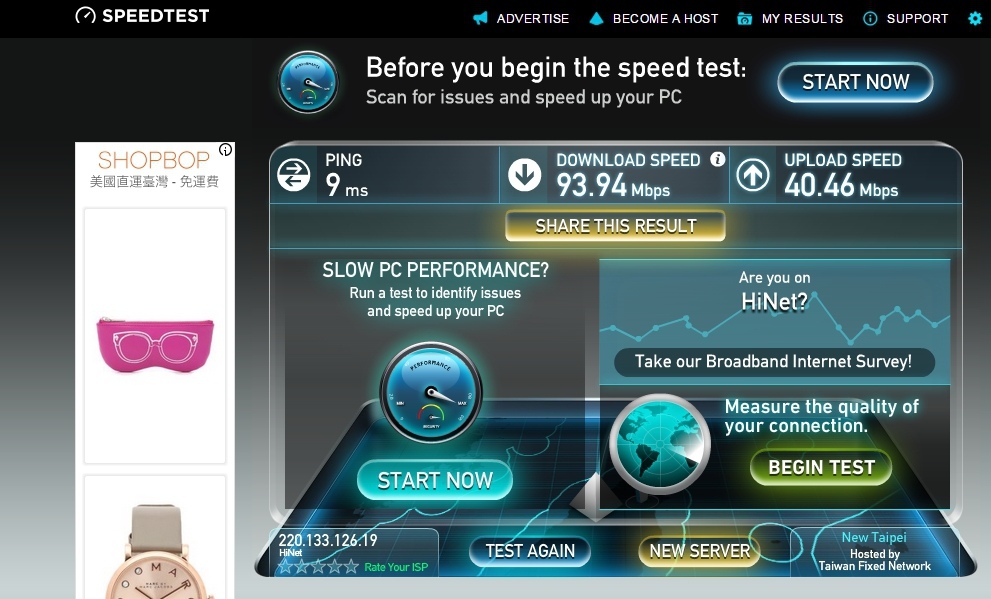Click the globe radar icon
This screenshot has height=599, width=991.
659,445
